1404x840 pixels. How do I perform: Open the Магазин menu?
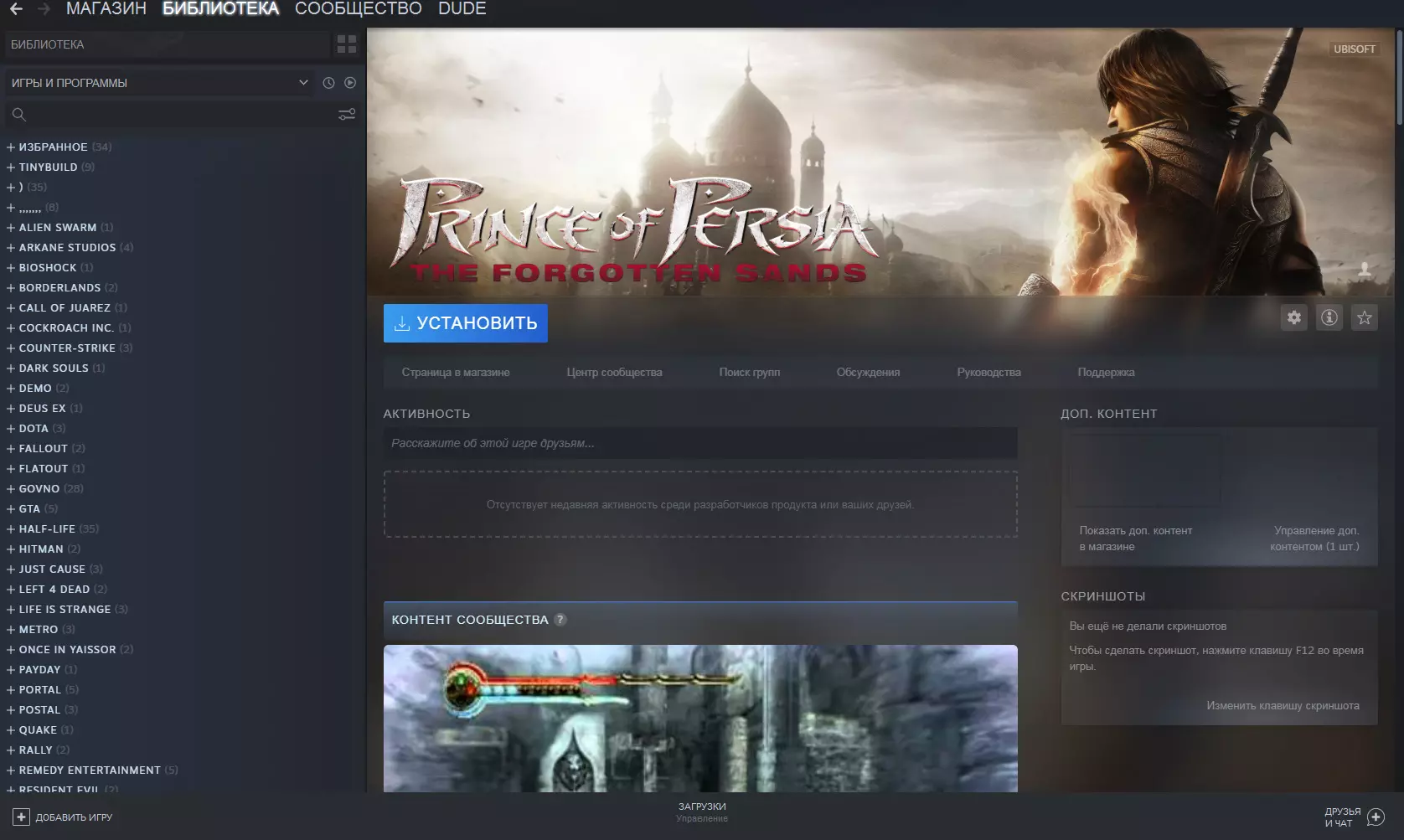click(x=106, y=9)
